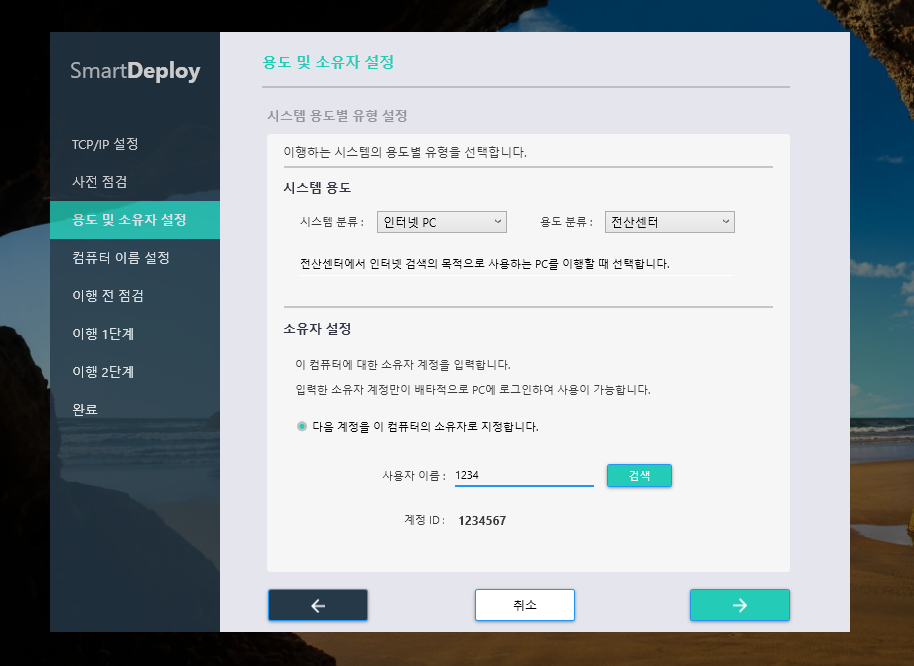The image size is (914, 666).
Task: Click the description starting 전산센터에서 인터넷 검색의
Action: [484, 263]
